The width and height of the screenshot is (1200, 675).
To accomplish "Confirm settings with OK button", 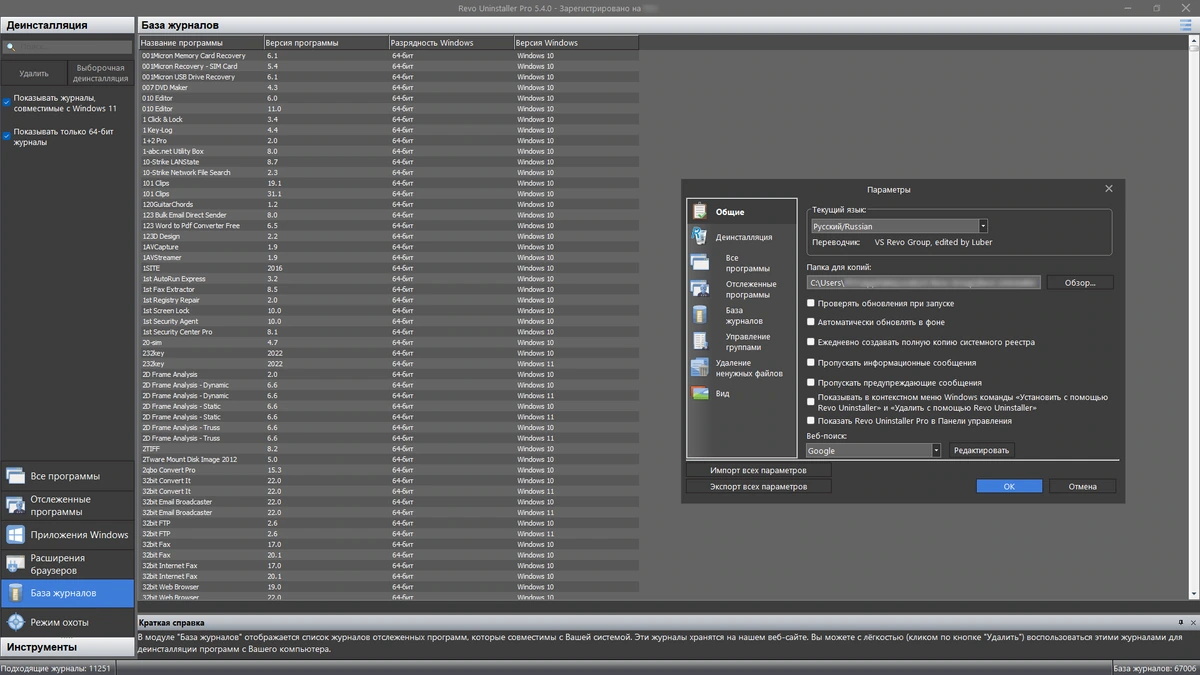I will coord(1009,486).
